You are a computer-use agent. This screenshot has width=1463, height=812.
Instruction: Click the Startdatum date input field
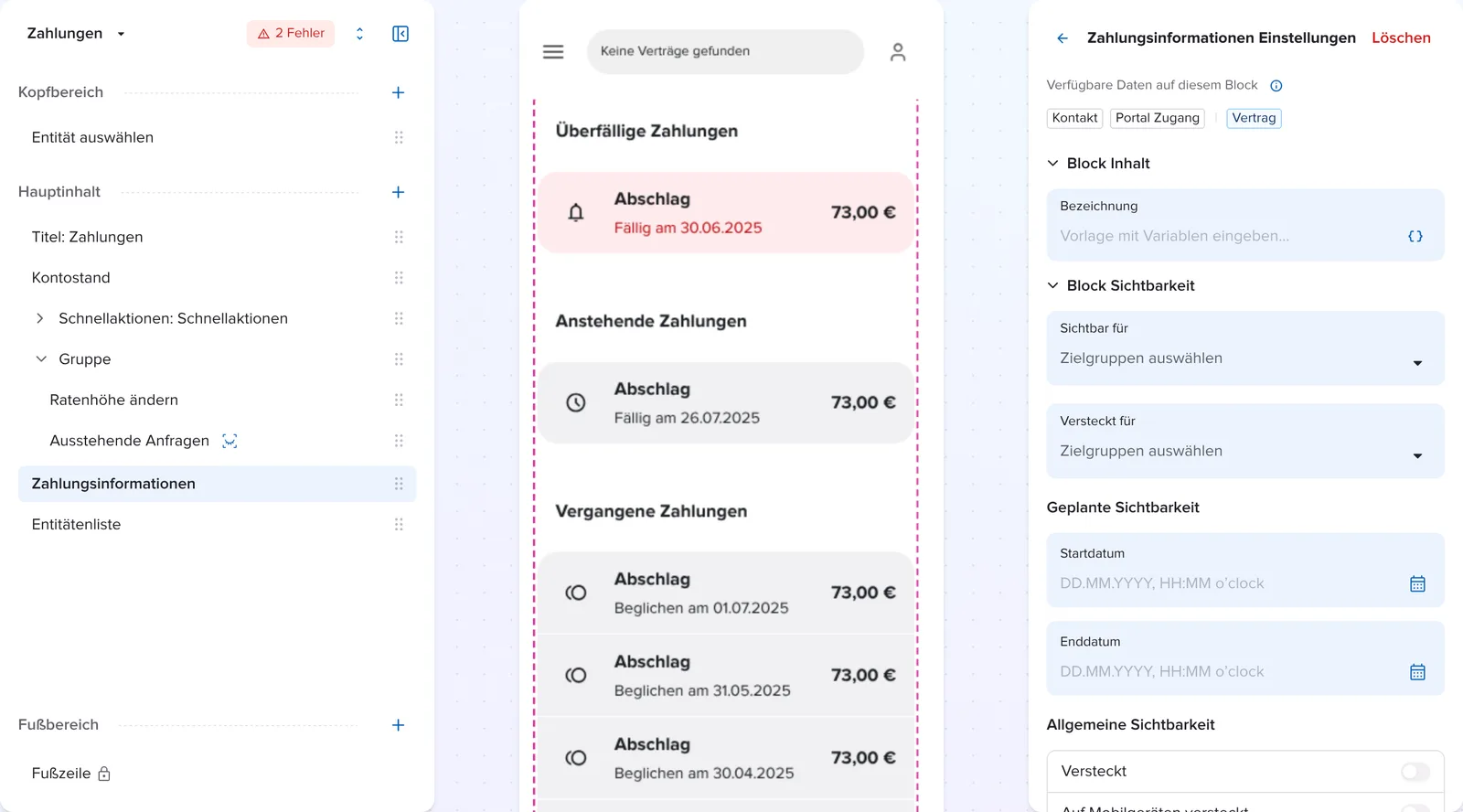coord(1245,571)
